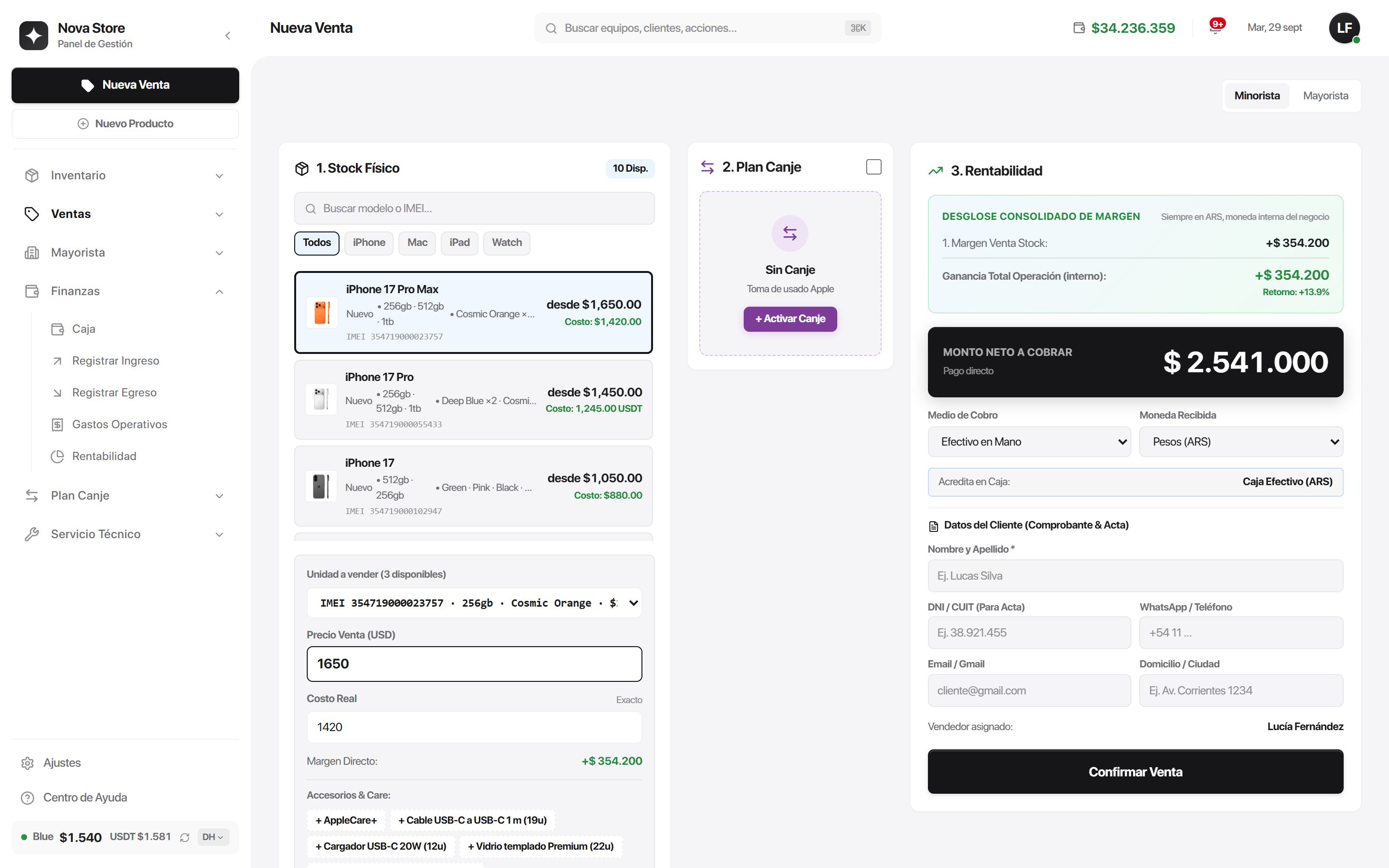Filter stock by iPhone tab
The image size is (1389, 868).
tap(369, 243)
